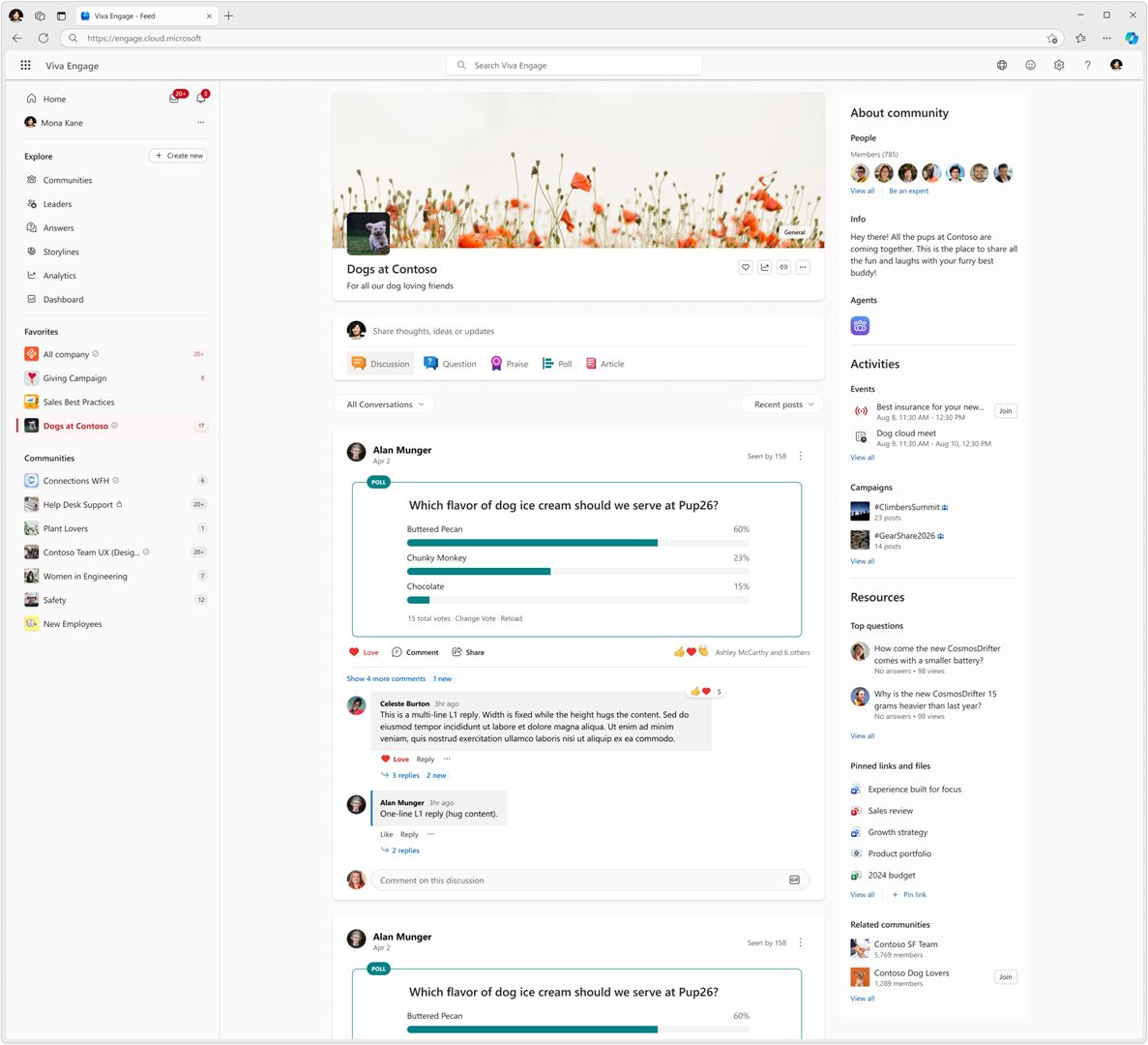The width and height of the screenshot is (1148, 1045).
Task: Expand 2 replies under Alan Munger's comment
Action: coord(399,851)
